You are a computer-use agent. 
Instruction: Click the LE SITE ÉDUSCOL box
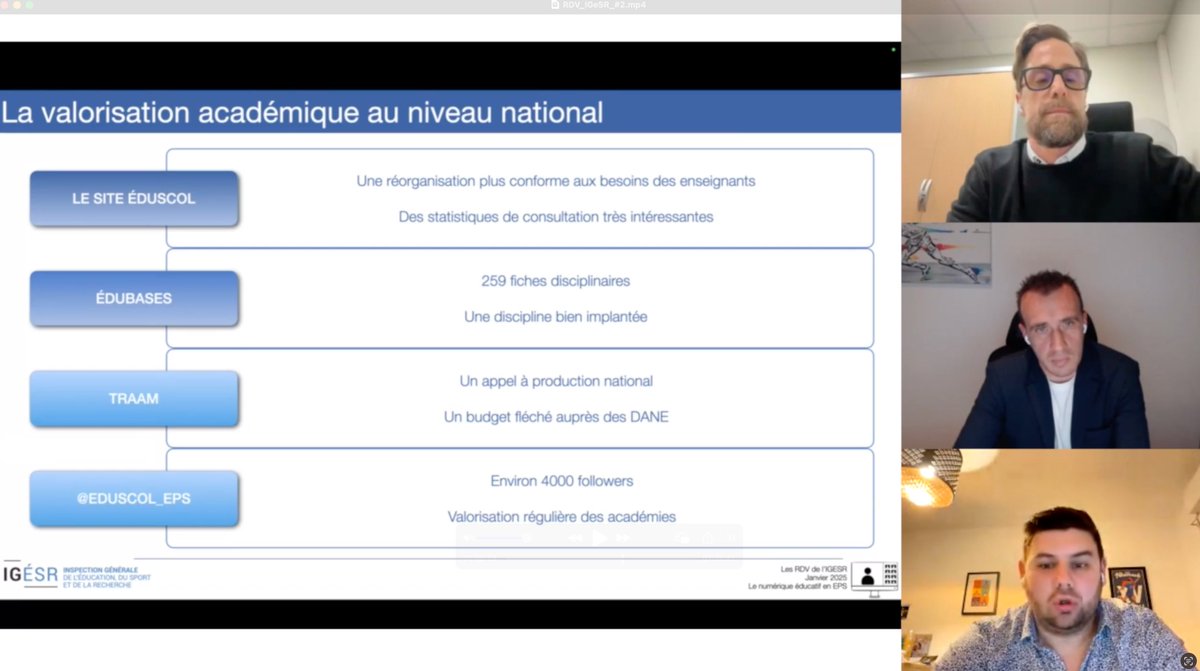(x=134, y=198)
